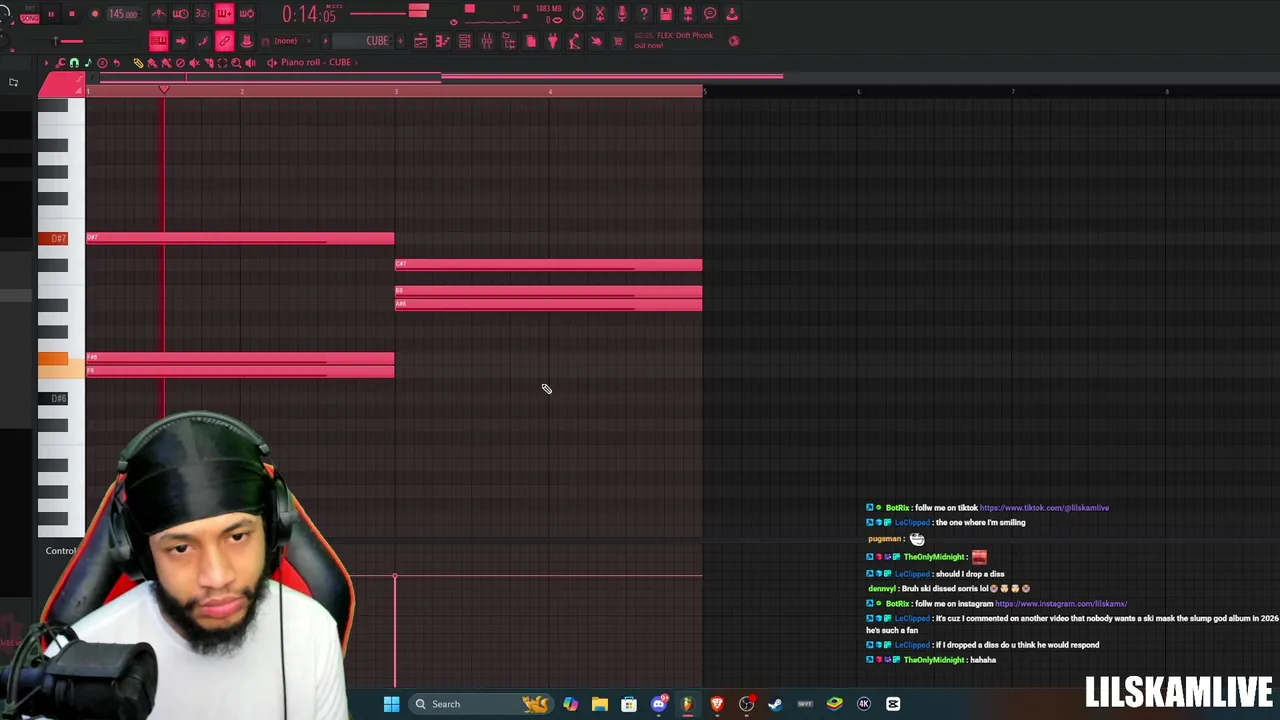Open OBS Studio from the taskbar
The width and height of the screenshot is (1280, 720).
746,704
